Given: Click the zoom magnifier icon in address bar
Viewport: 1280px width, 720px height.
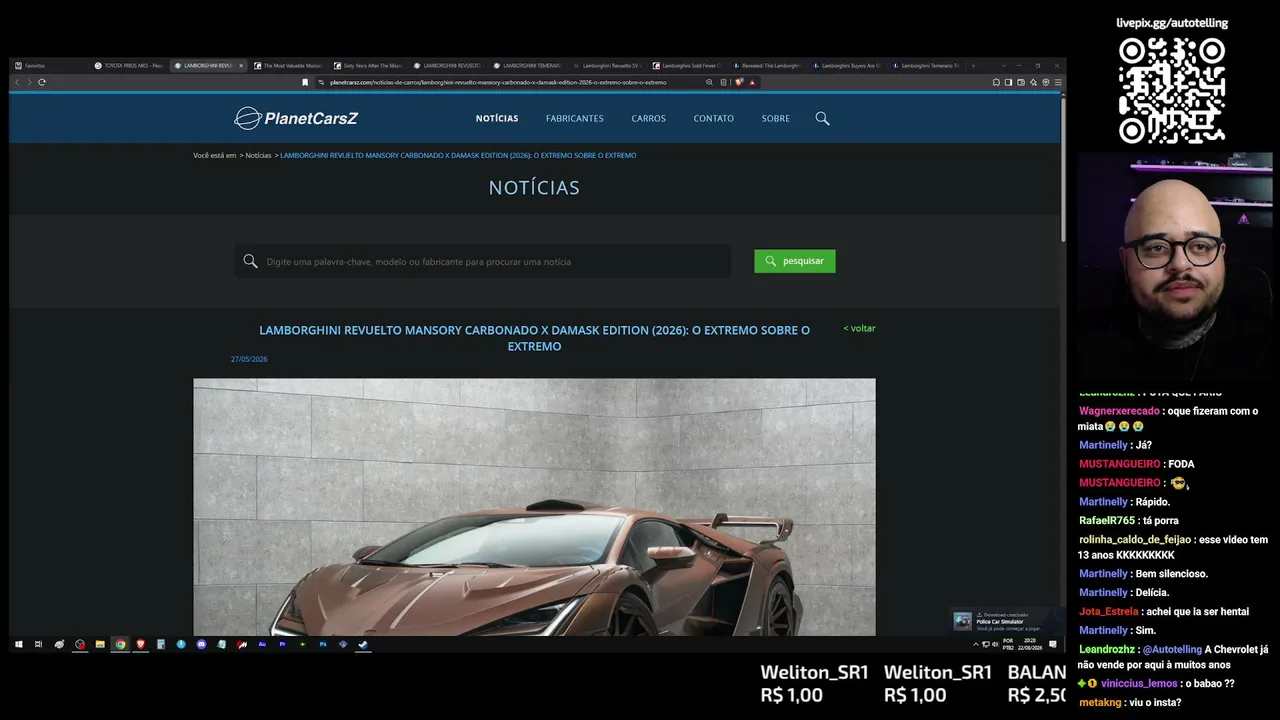Looking at the screenshot, I should (709, 82).
